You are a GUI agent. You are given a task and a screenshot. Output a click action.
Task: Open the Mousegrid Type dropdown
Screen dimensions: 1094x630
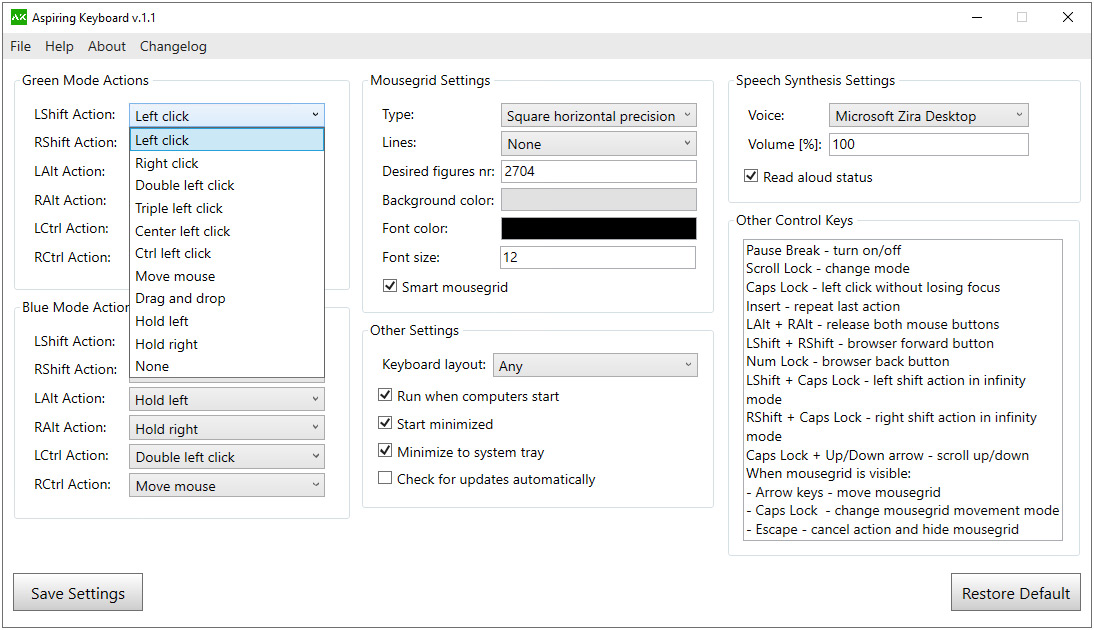click(599, 116)
